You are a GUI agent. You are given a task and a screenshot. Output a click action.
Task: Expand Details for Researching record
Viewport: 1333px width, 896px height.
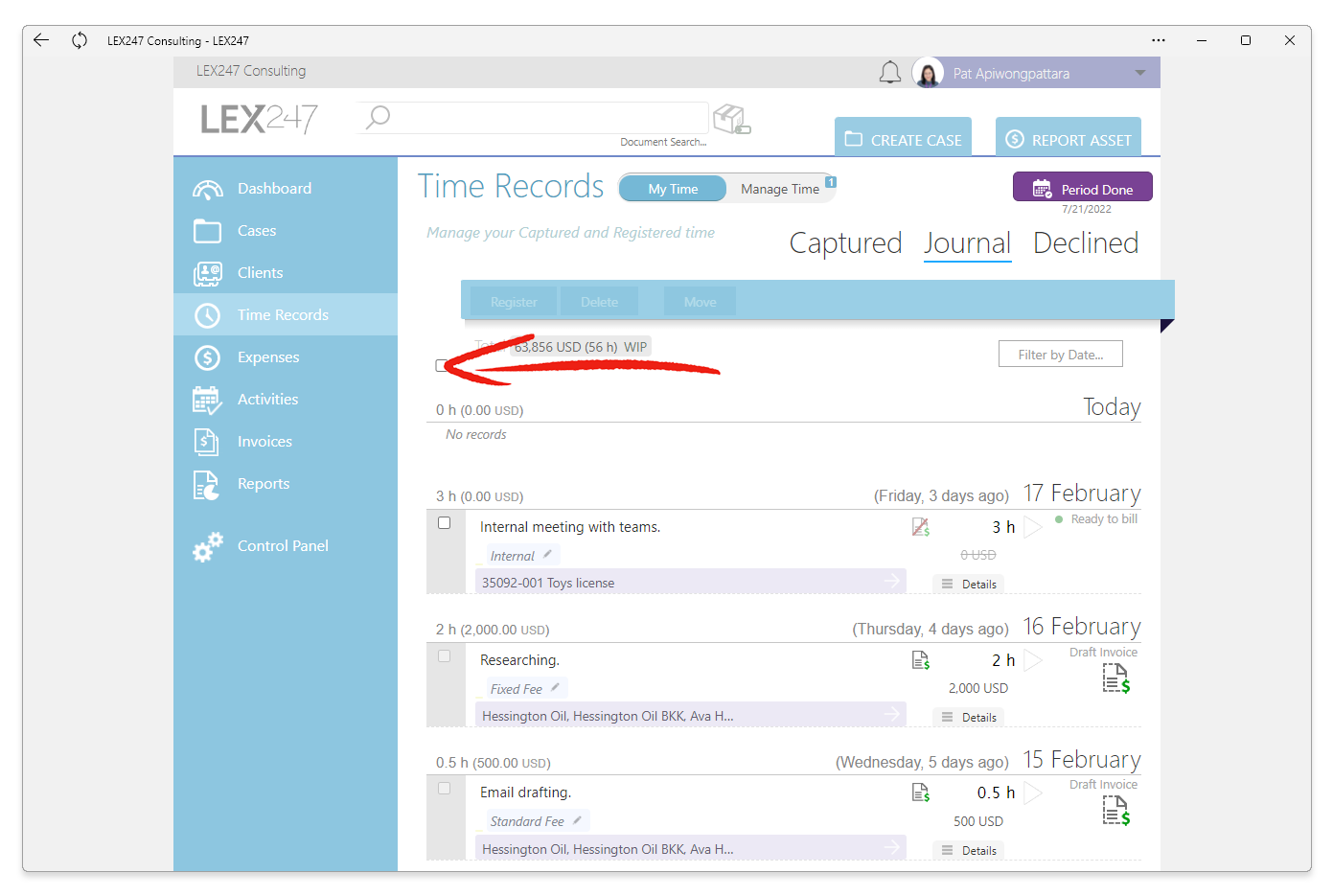[x=969, y=717]
